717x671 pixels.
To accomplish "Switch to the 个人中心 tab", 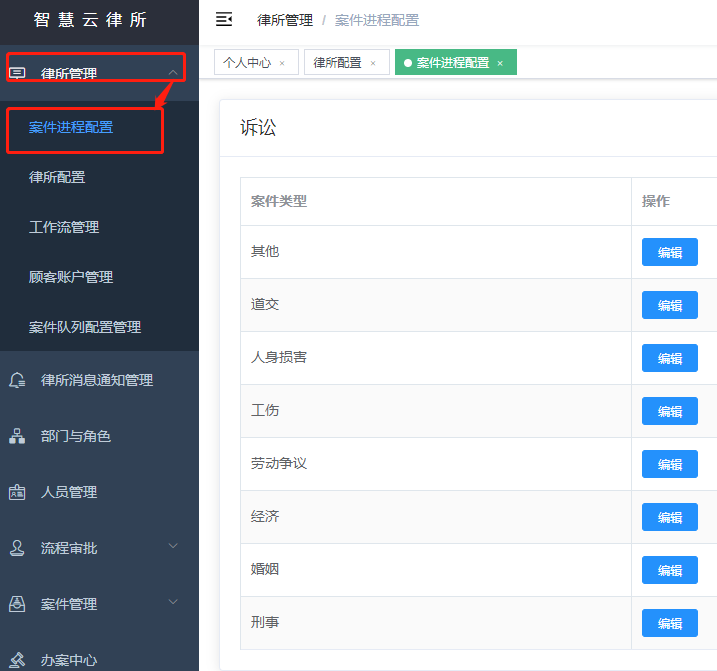I will tap(256, 62).
